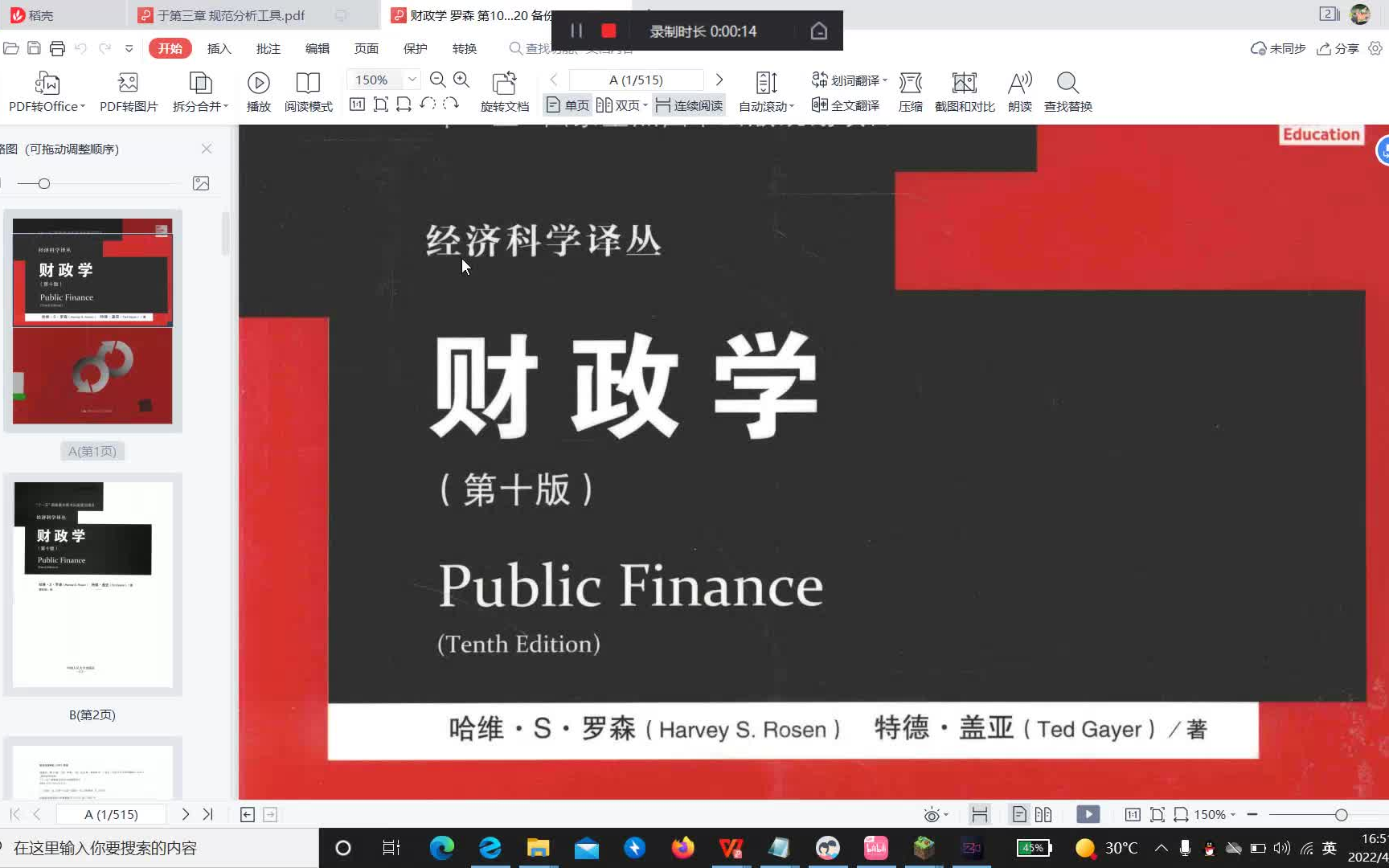Expand the 自动滚动 auto-scroll options
Image resolution: width=1389 pixels, height=868 pixels.
point(764,104)
